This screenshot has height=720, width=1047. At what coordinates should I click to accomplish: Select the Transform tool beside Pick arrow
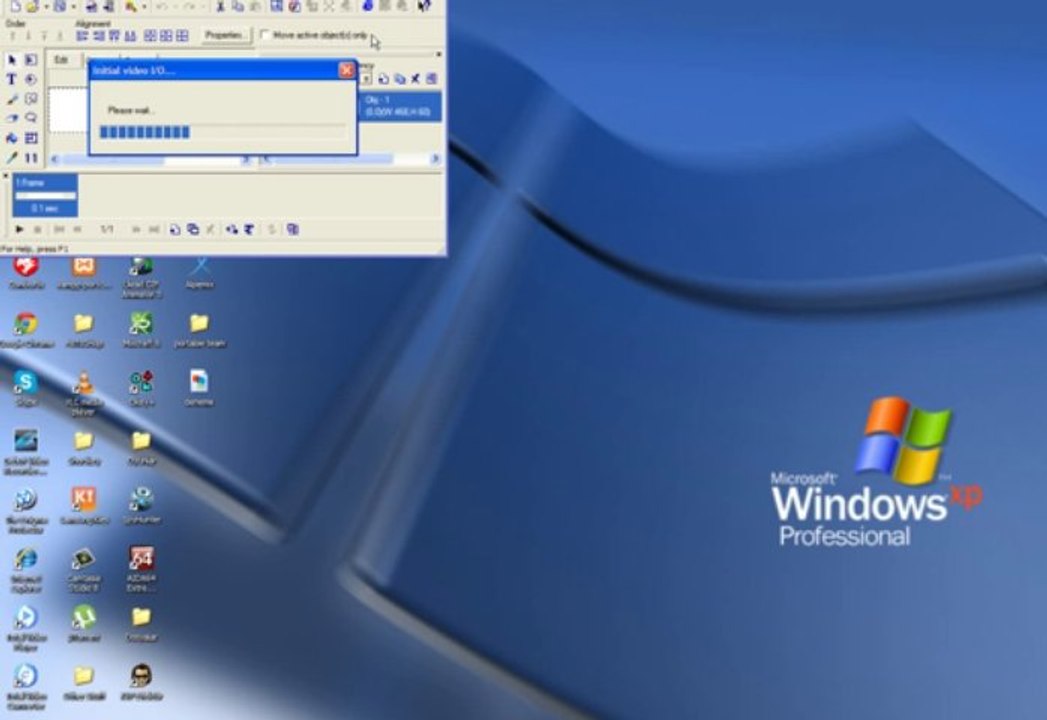point(31,60)
